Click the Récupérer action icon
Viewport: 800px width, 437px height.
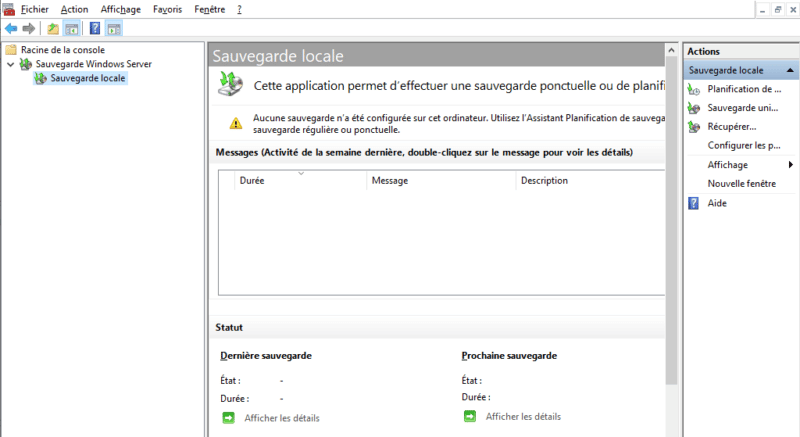point(694,127)
